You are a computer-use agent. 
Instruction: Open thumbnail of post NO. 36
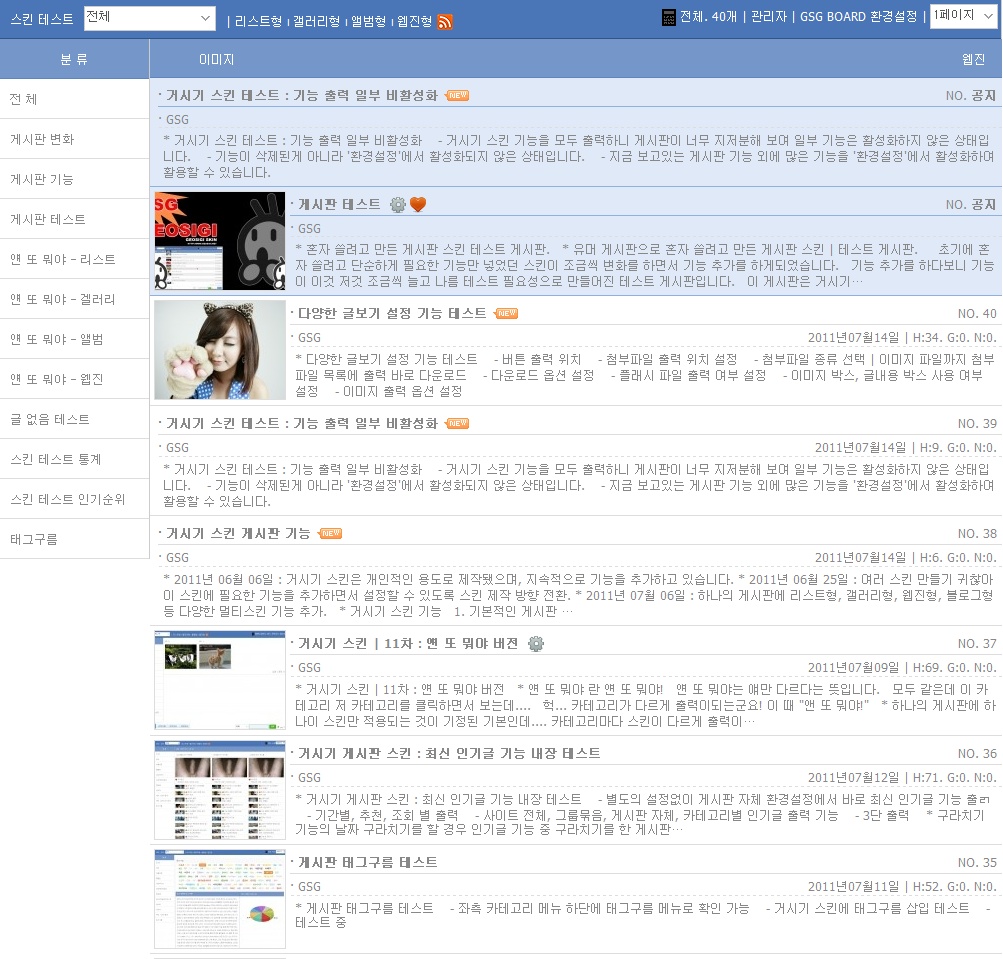click(219, 789)
